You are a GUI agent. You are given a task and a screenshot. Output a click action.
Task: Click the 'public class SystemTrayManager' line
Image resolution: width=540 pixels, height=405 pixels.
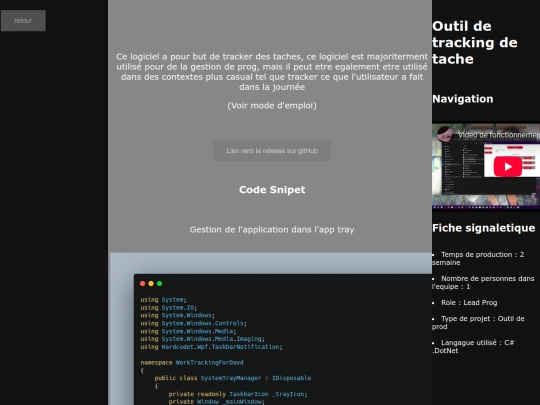pyautogui.click(x=233, y=378)
